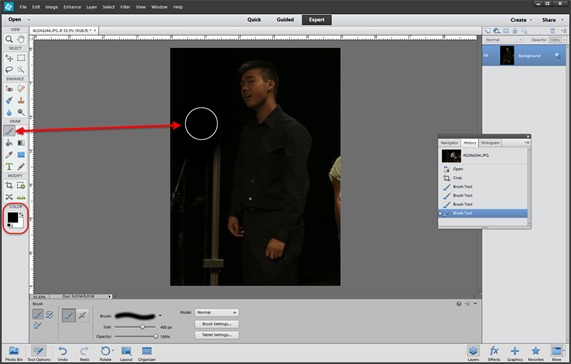
Task: Open the Filter menu
Action: tap(125, 7)
